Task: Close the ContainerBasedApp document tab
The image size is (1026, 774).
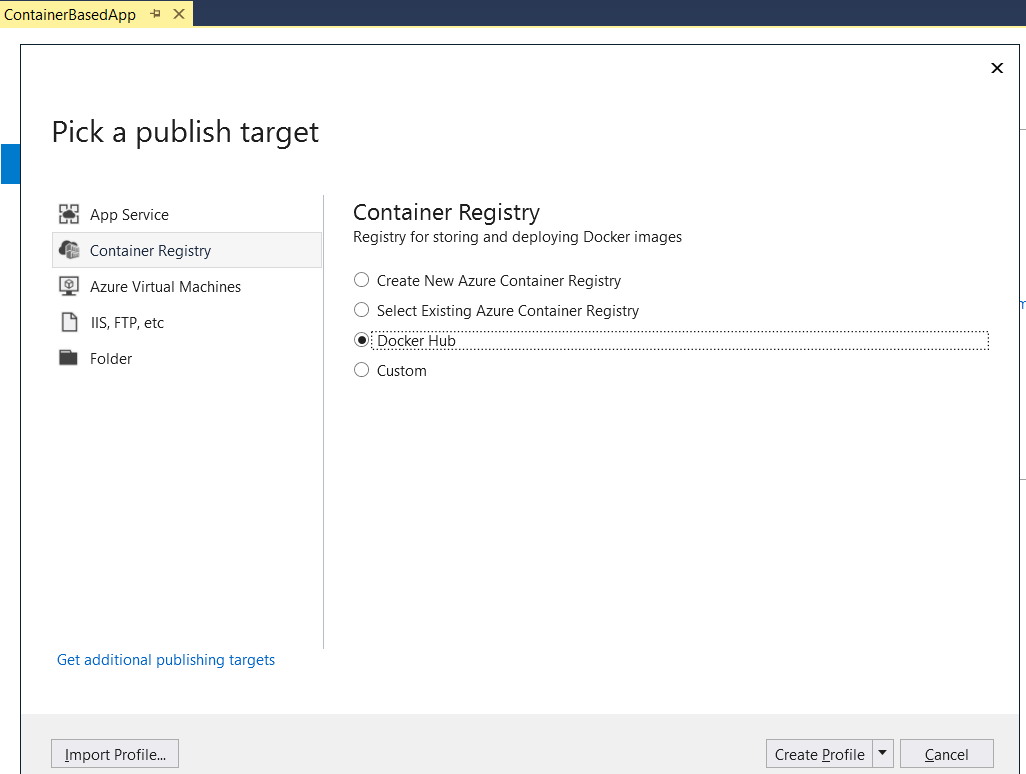Action: [179, 14]
